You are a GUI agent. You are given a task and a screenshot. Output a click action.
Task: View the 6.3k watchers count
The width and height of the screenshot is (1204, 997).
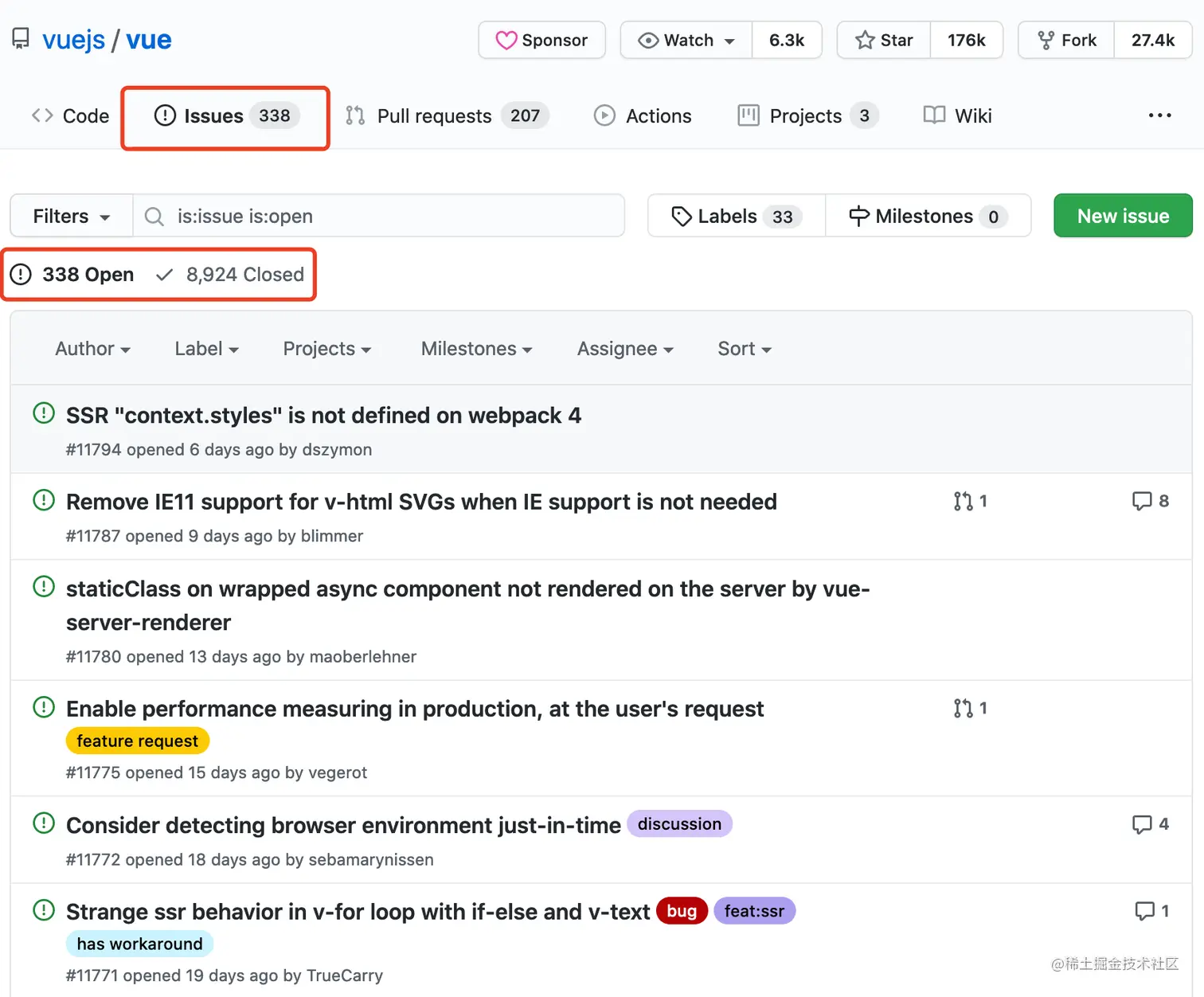tap(787, 40)
